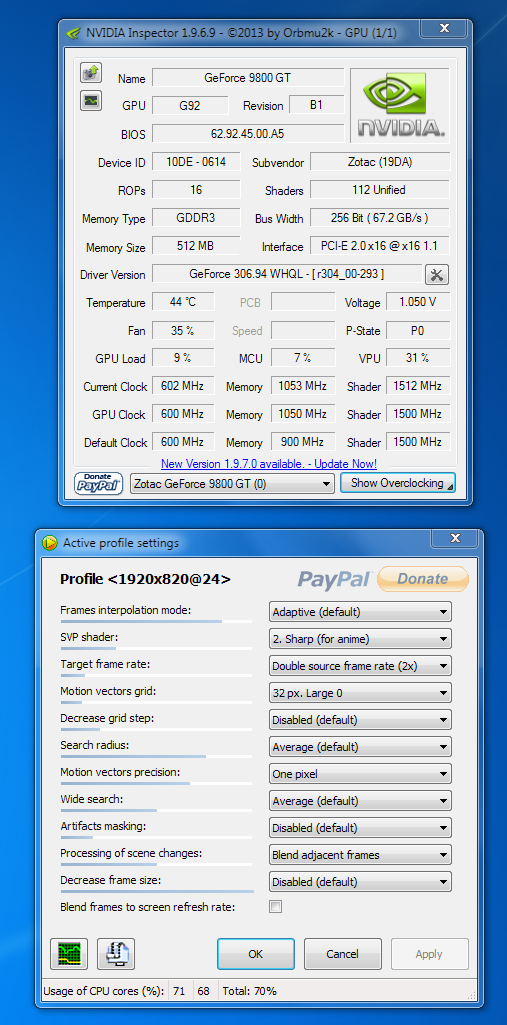Click the Memory Type value GDDR3
This screenshot has width=507, height=1025.
coord(196,218)
